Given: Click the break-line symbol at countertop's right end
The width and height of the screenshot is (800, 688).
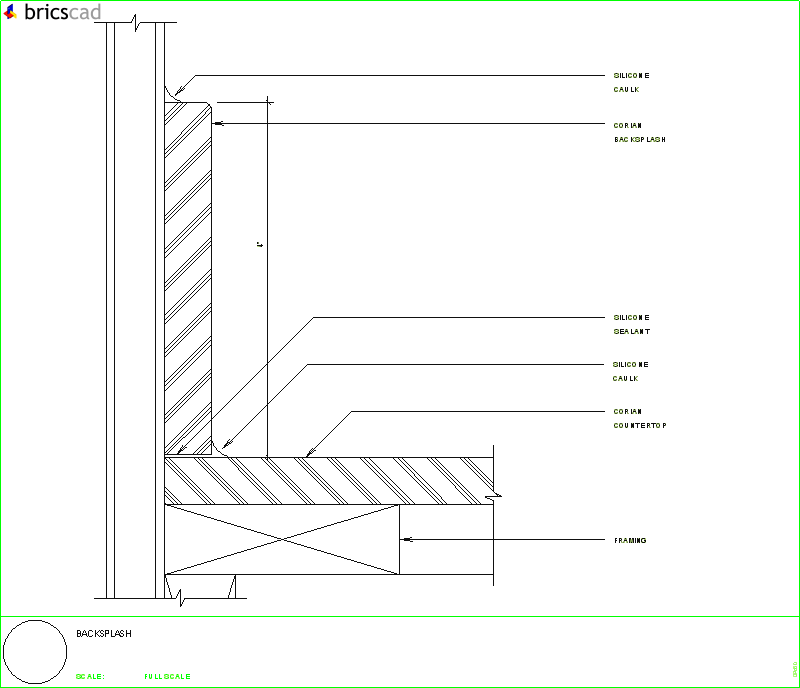Looking at the screenshot, I should [x=495, y=491].
